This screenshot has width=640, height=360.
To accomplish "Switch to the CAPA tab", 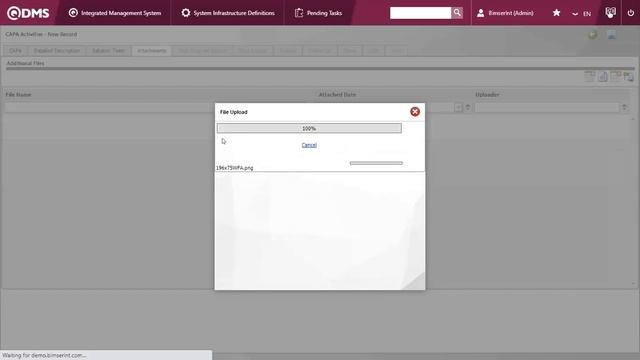I will (x=15, y=51).
